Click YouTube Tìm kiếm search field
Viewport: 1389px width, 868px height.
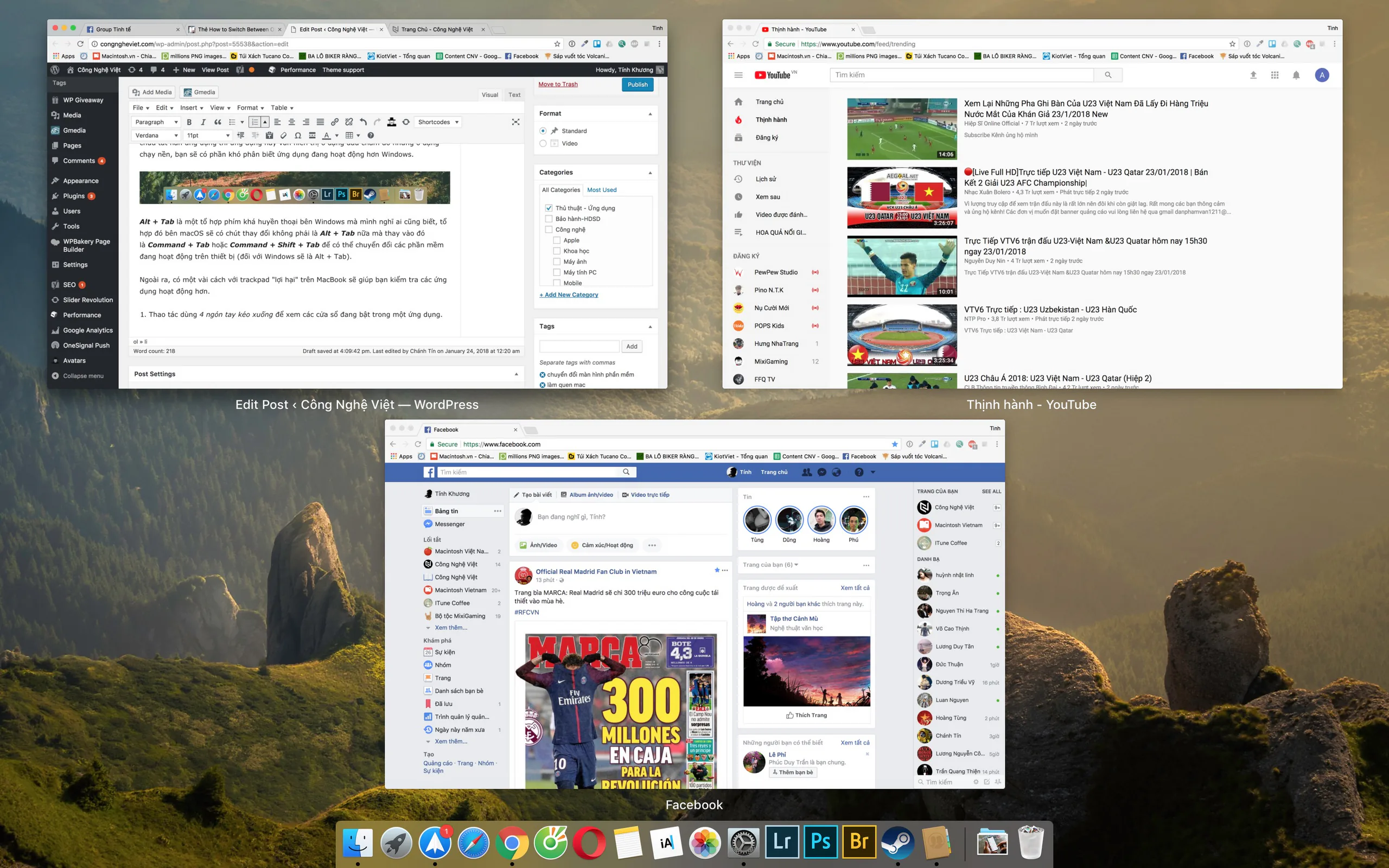[x=961, y=75]
